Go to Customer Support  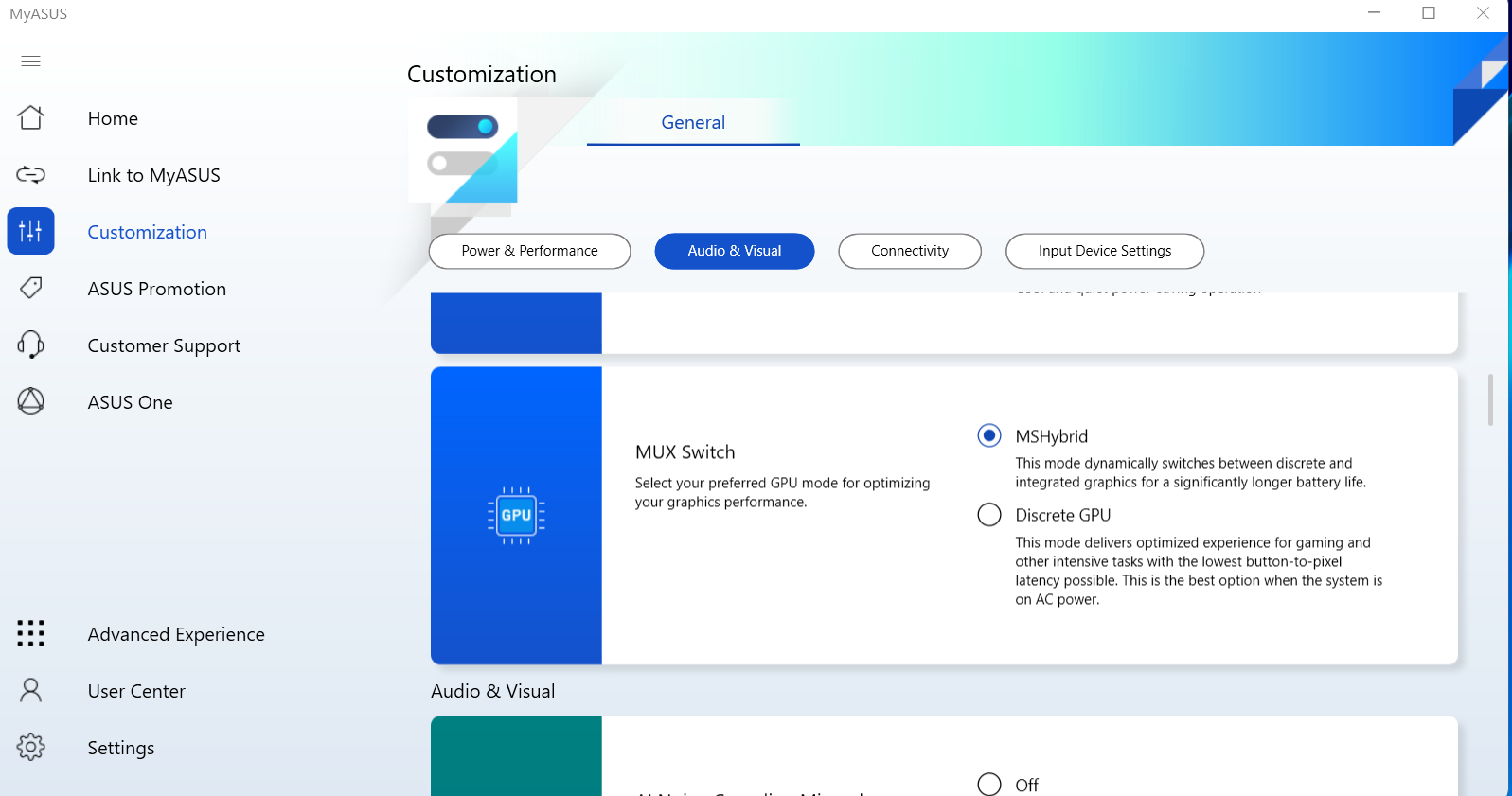pyautogui.click(x=164, y=345)
